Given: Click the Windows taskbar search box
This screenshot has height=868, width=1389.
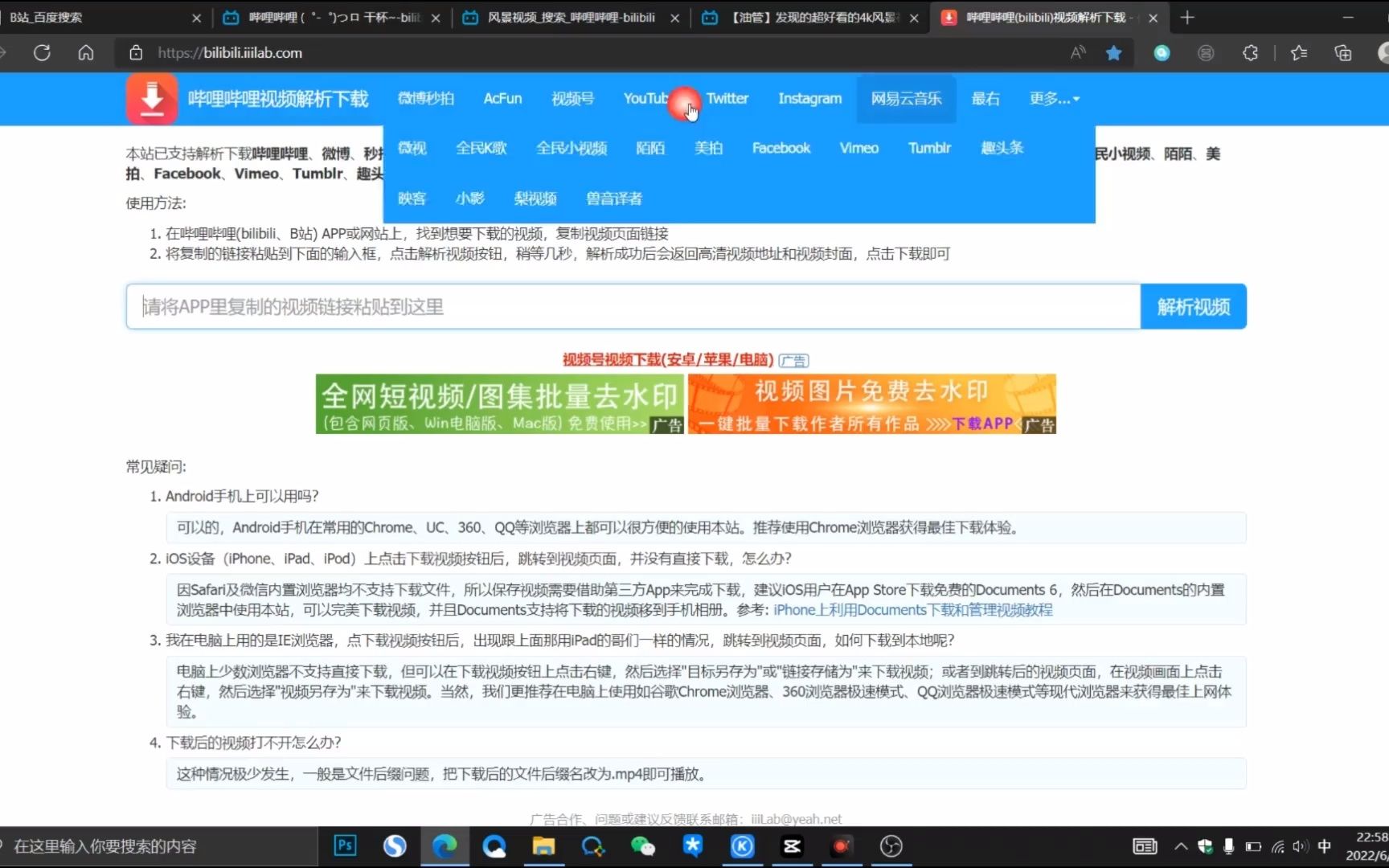Looking at the screenshot, I should (159, 846).
